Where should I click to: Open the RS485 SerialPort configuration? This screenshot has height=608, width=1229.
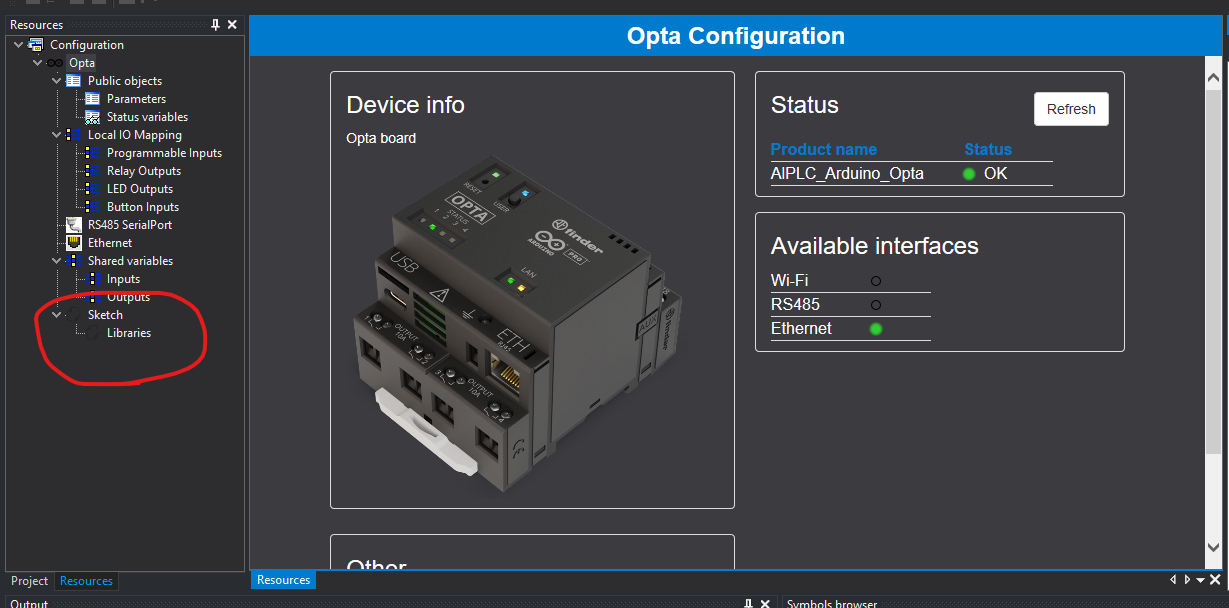click(x=72, y=224)
